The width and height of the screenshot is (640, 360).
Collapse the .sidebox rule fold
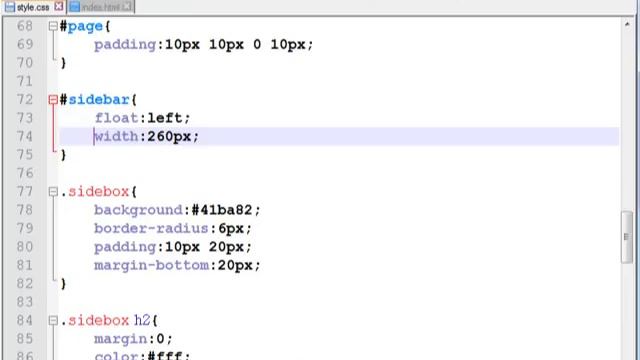click(x=53, y=191)
